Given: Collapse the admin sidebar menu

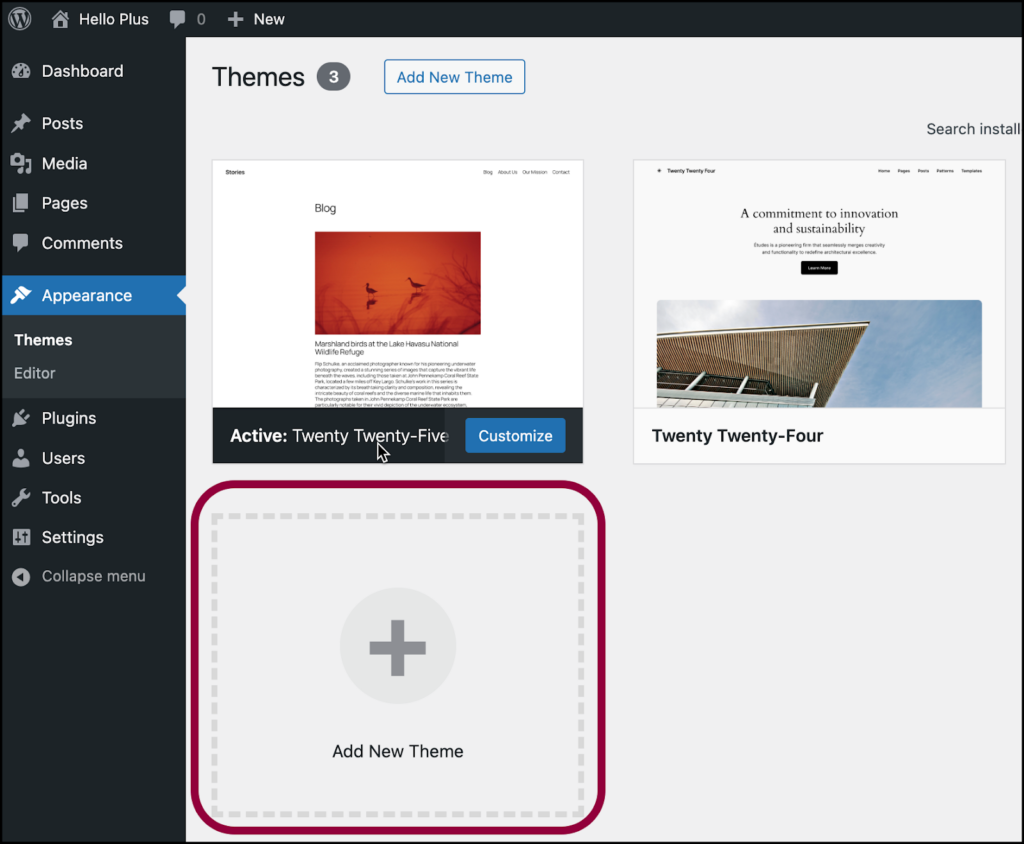Looking at the screenshot, I should (92, 576).
